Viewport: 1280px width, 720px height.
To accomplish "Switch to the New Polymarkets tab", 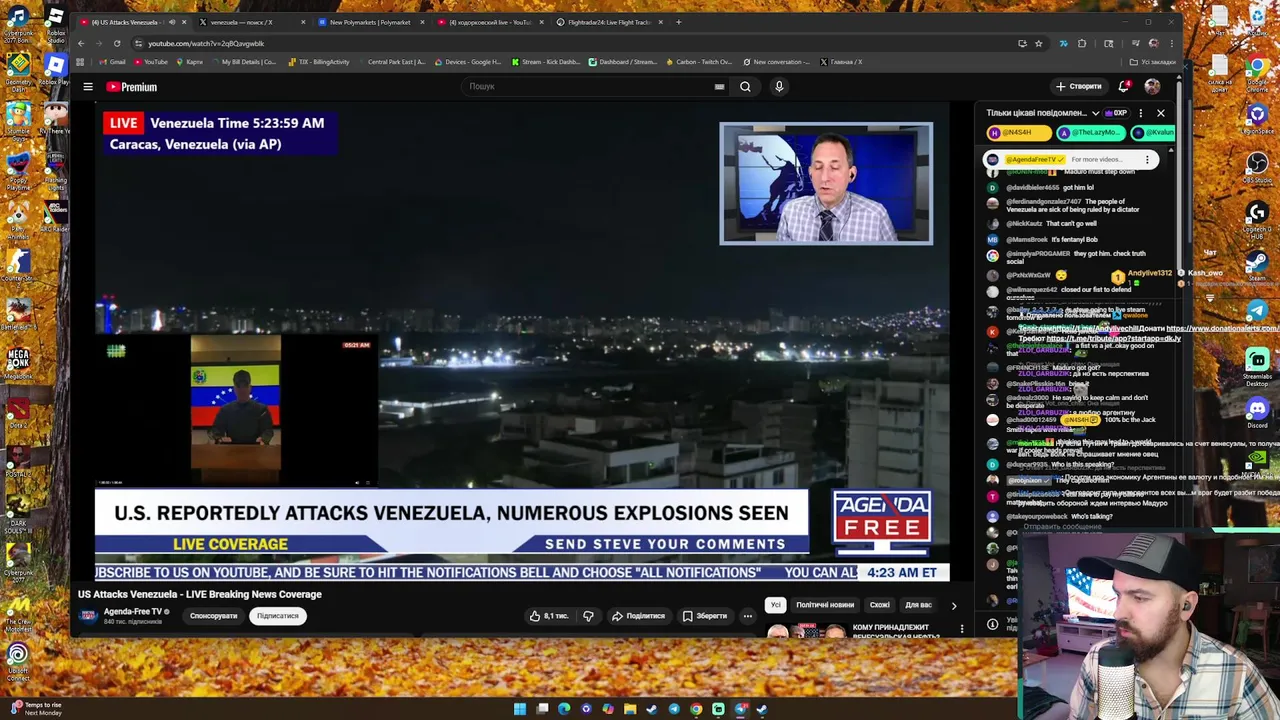I will (370, 22).
